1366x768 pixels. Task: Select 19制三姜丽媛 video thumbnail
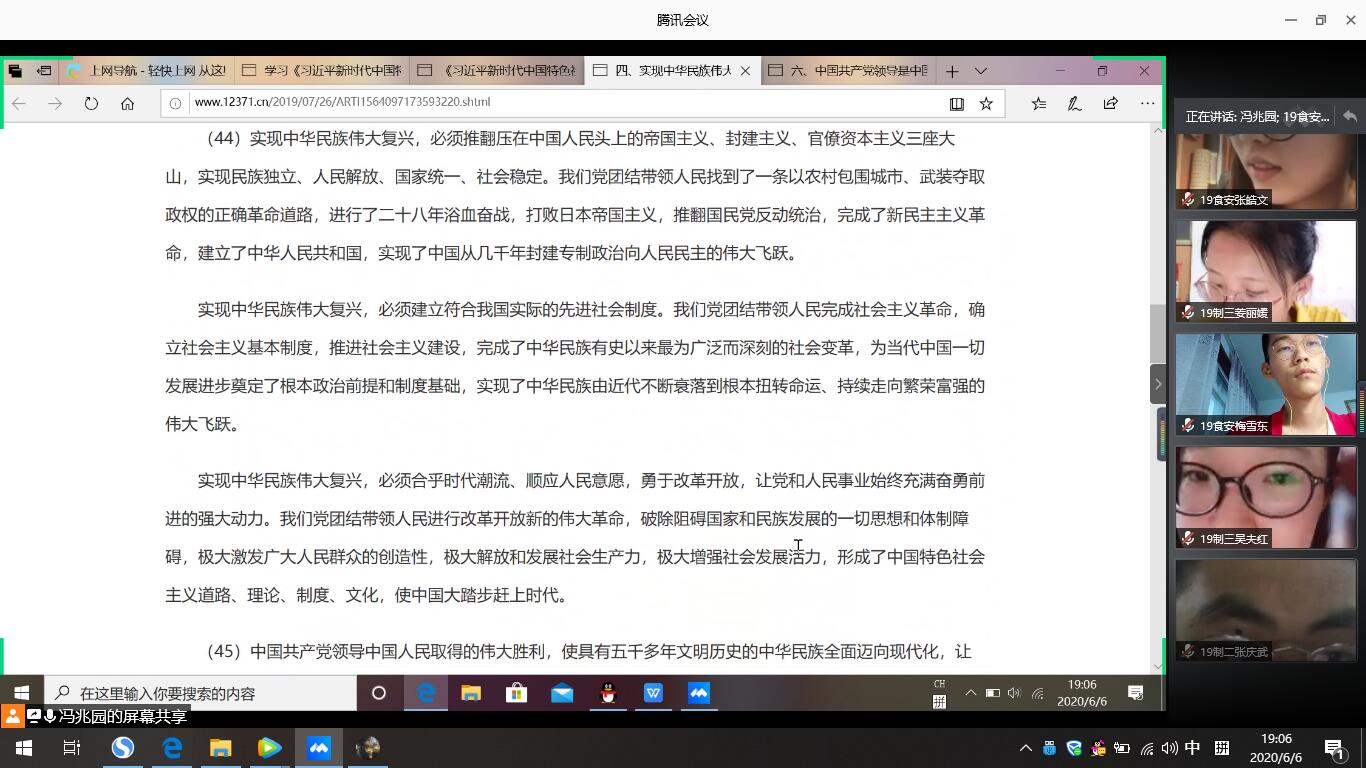coord(1266,271)
